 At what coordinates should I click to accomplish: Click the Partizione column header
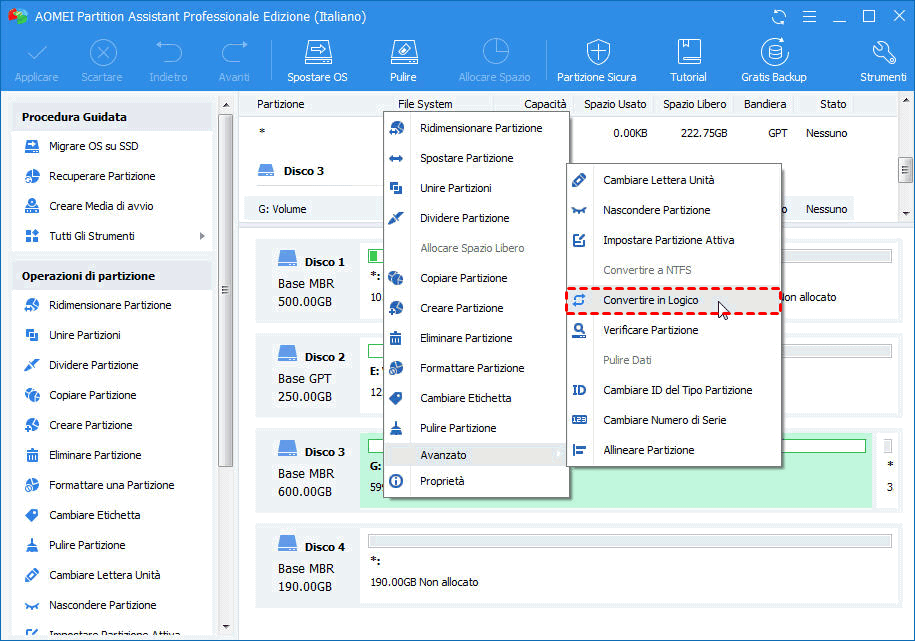click(281, 104)
